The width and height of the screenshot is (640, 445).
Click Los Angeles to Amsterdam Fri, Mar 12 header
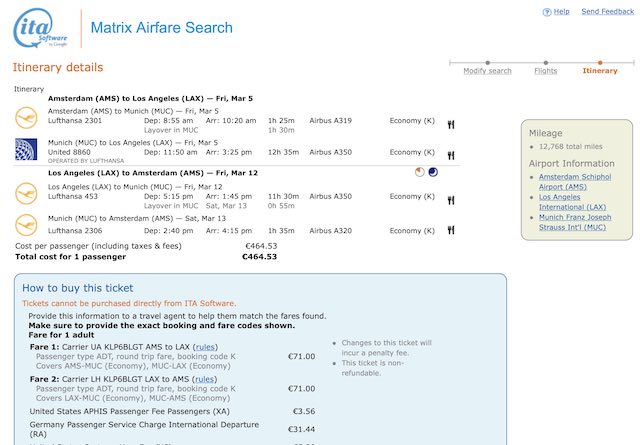point(153,173)
